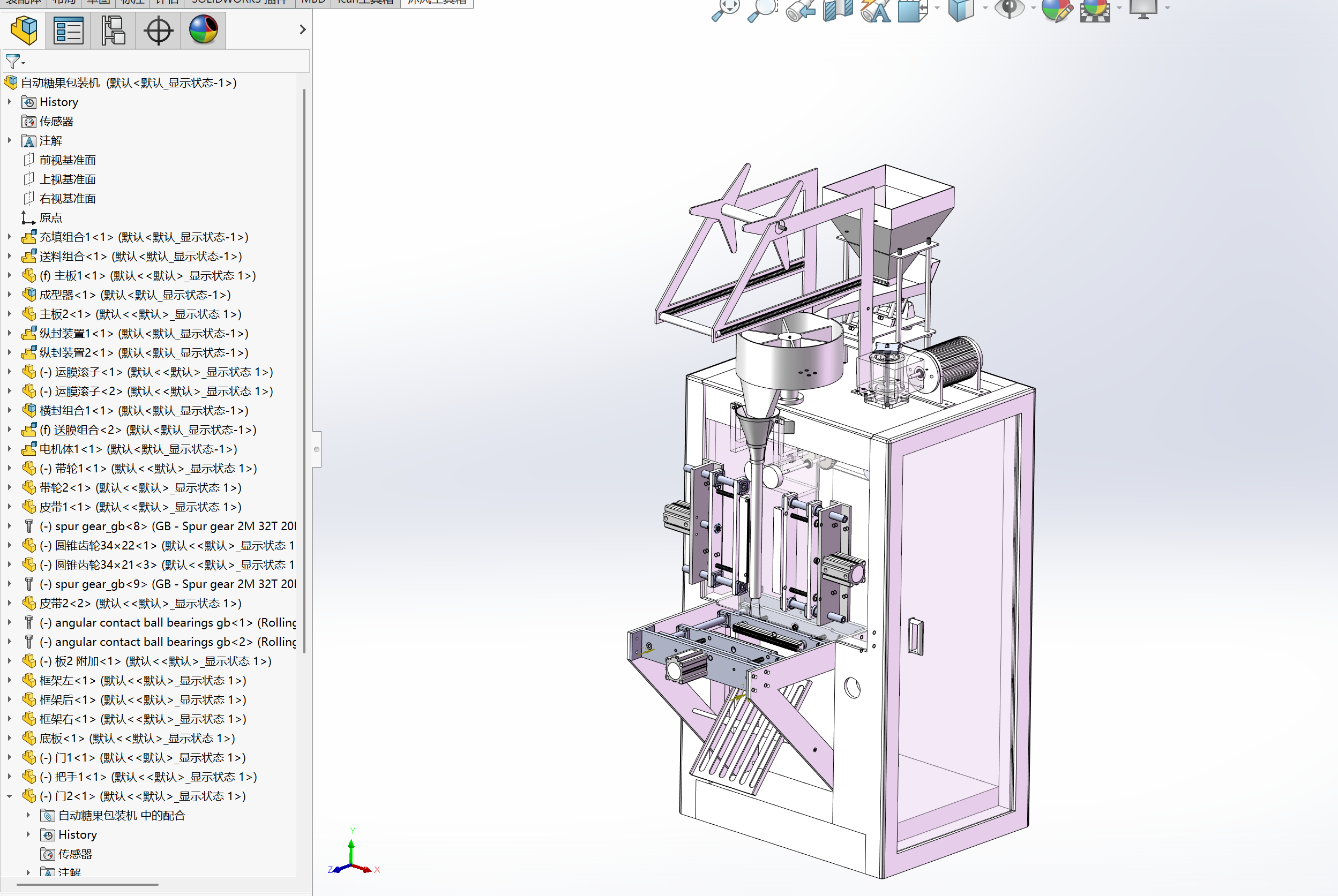1338x896 pixels.
Task: Open the SOLIDWORKS 插件 tab
Action: pos(240,2)
